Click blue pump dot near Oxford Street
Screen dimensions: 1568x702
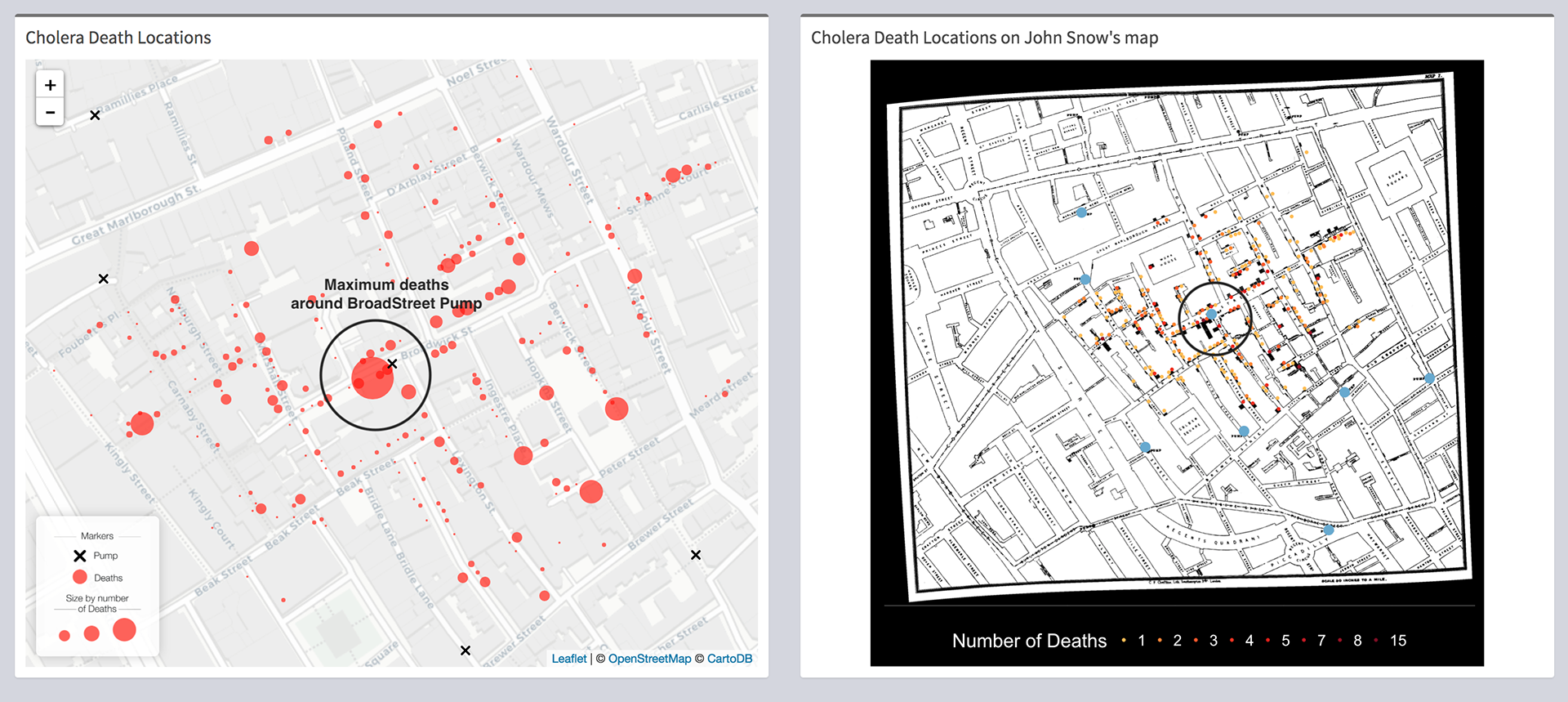[1081, 212]
